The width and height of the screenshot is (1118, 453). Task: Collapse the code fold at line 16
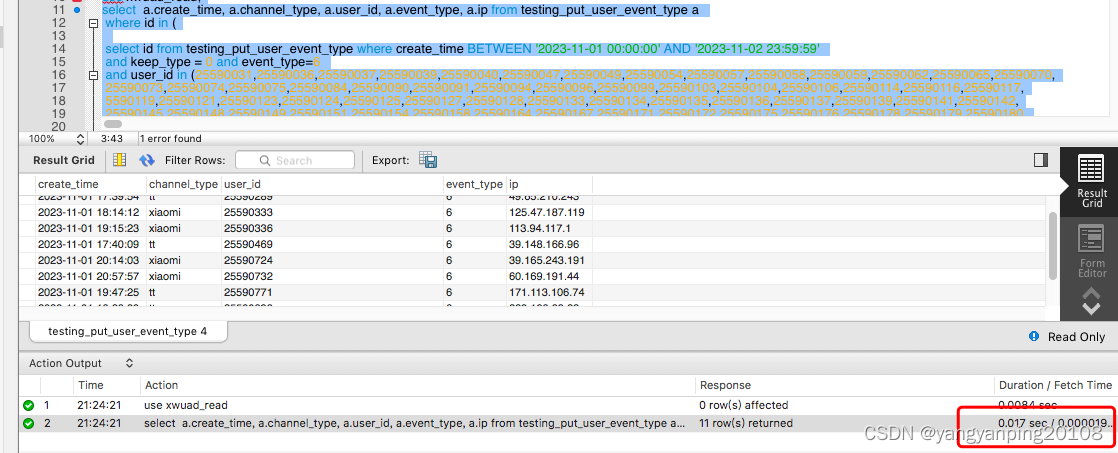tap(93, 75)
